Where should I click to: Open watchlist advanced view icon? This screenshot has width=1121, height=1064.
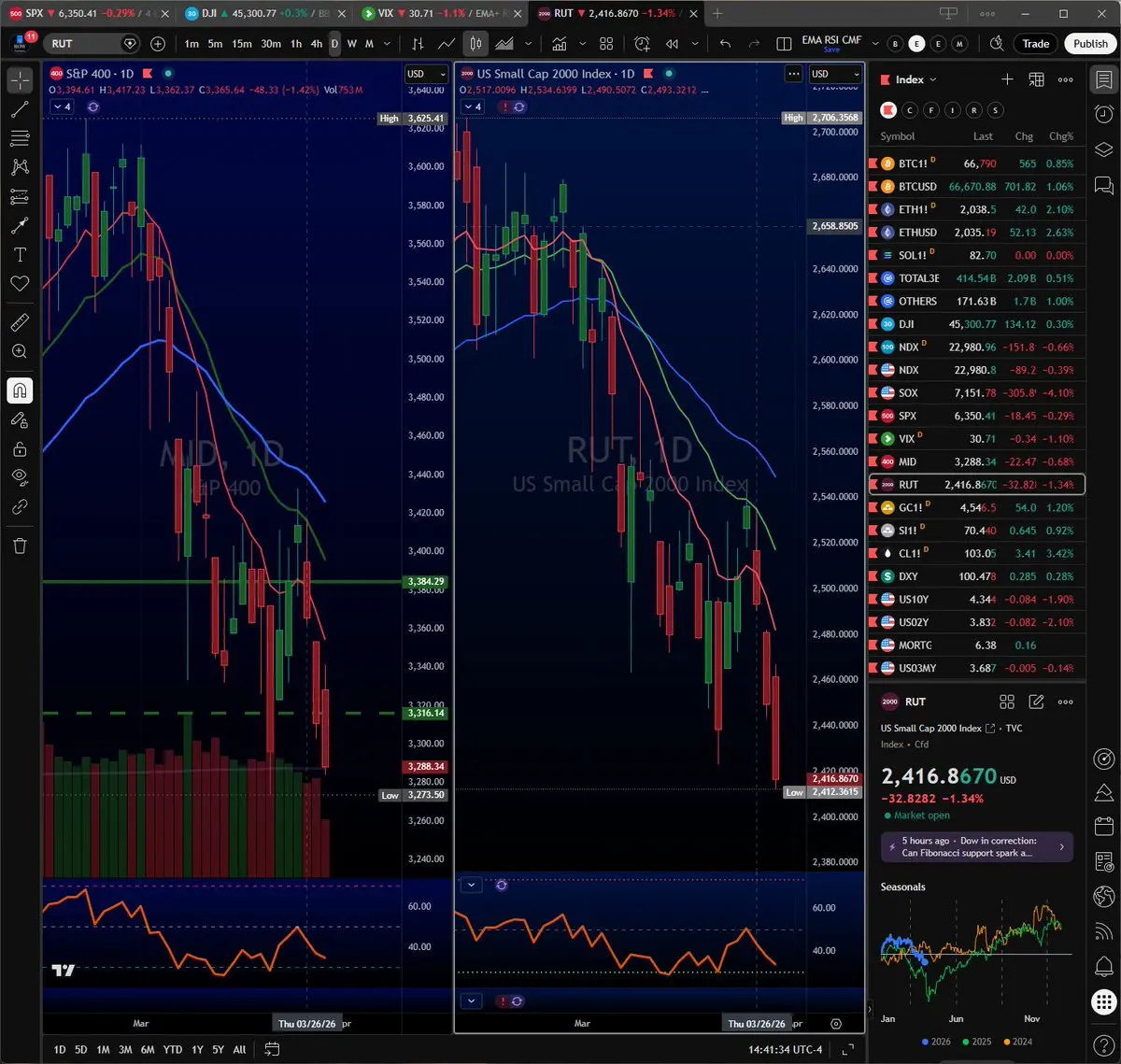coord(1036,79)
